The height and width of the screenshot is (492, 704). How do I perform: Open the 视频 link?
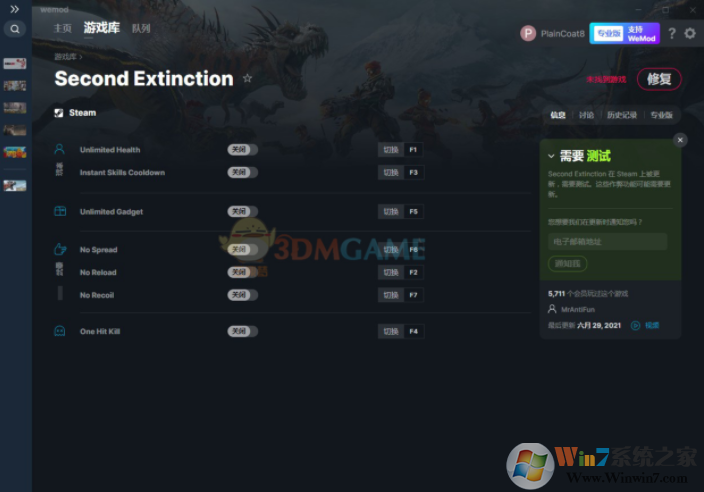click(x=652, y=325)
